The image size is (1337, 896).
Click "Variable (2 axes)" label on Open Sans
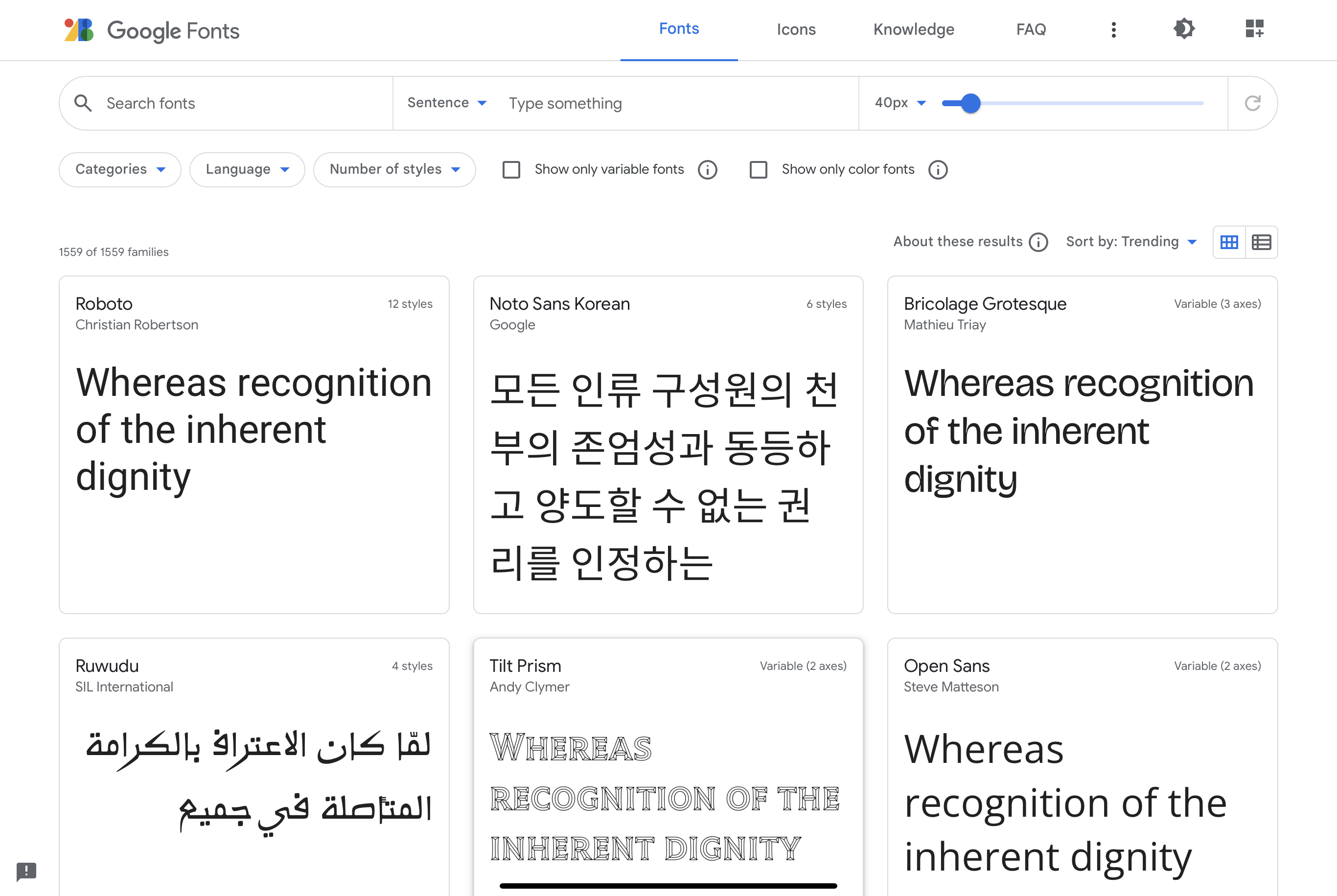(x=1217, y=666)
